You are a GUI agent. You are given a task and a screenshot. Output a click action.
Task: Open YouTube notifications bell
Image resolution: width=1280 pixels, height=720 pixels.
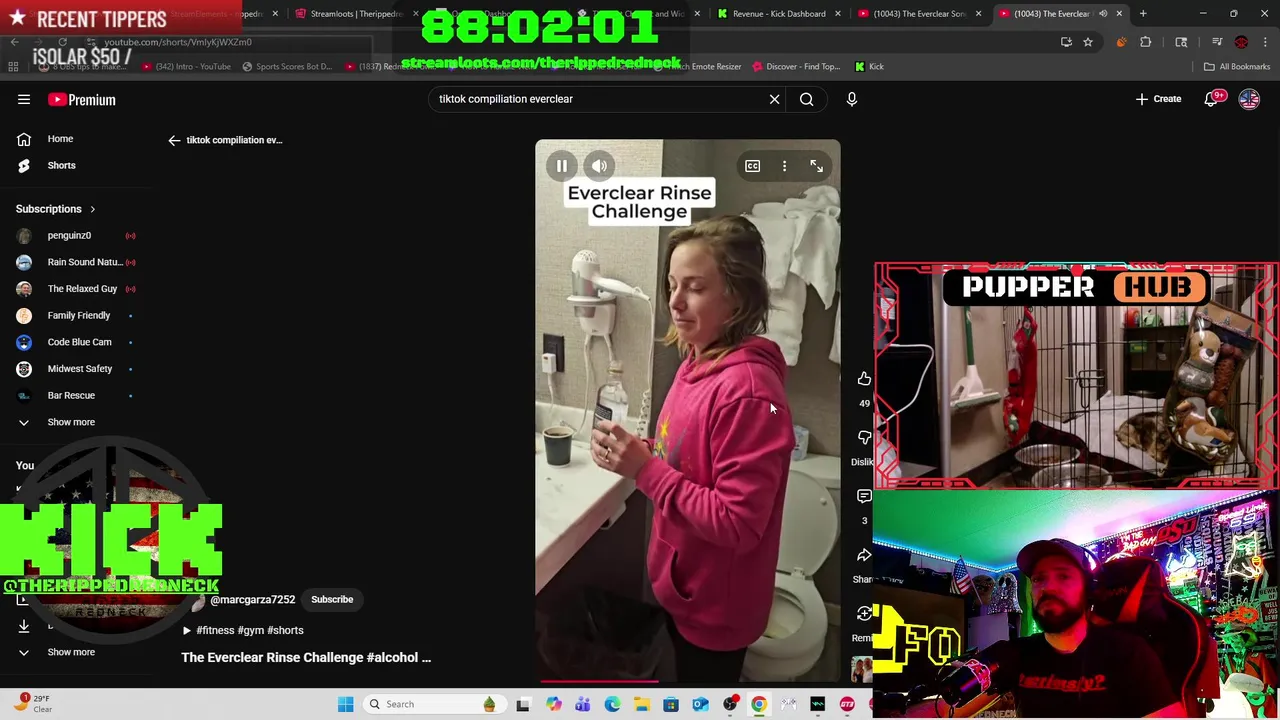click(1212, 99)
